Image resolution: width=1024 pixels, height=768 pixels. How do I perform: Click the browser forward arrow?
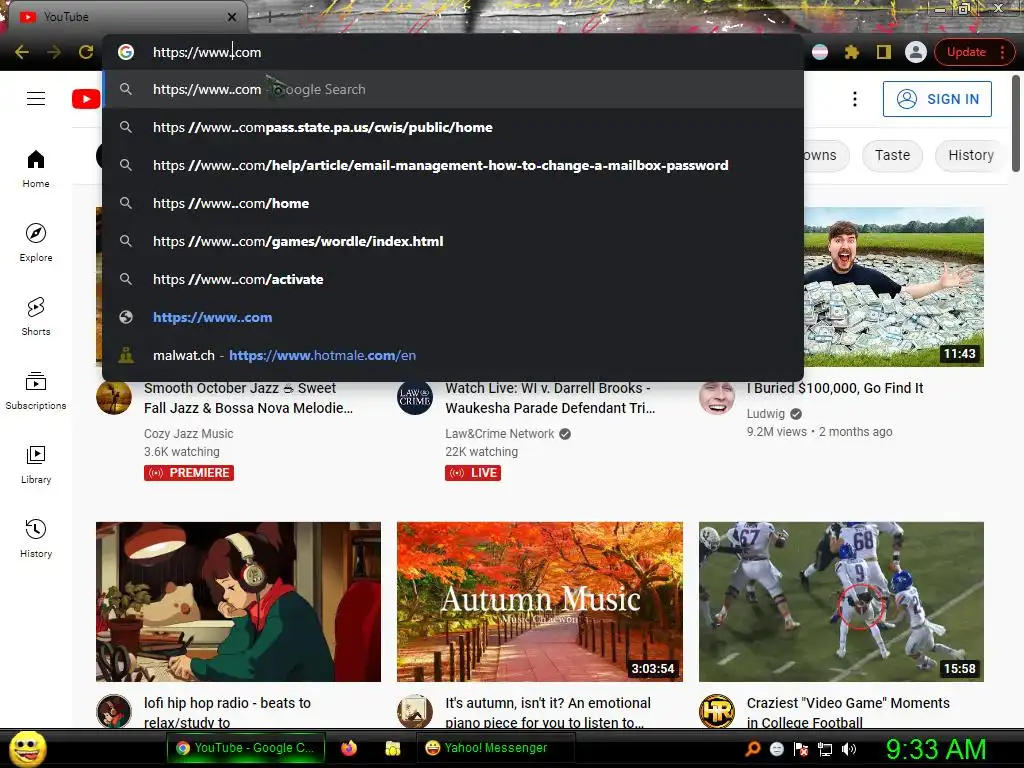pyautogui.click(x=54, y=52)
